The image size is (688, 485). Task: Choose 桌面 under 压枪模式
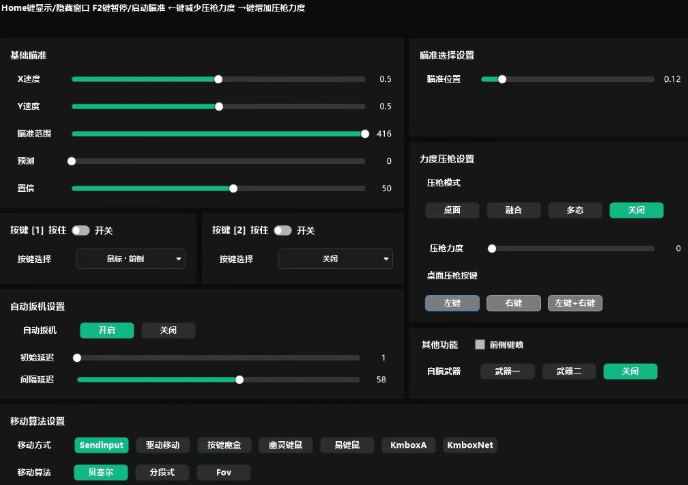pos(452,210)
